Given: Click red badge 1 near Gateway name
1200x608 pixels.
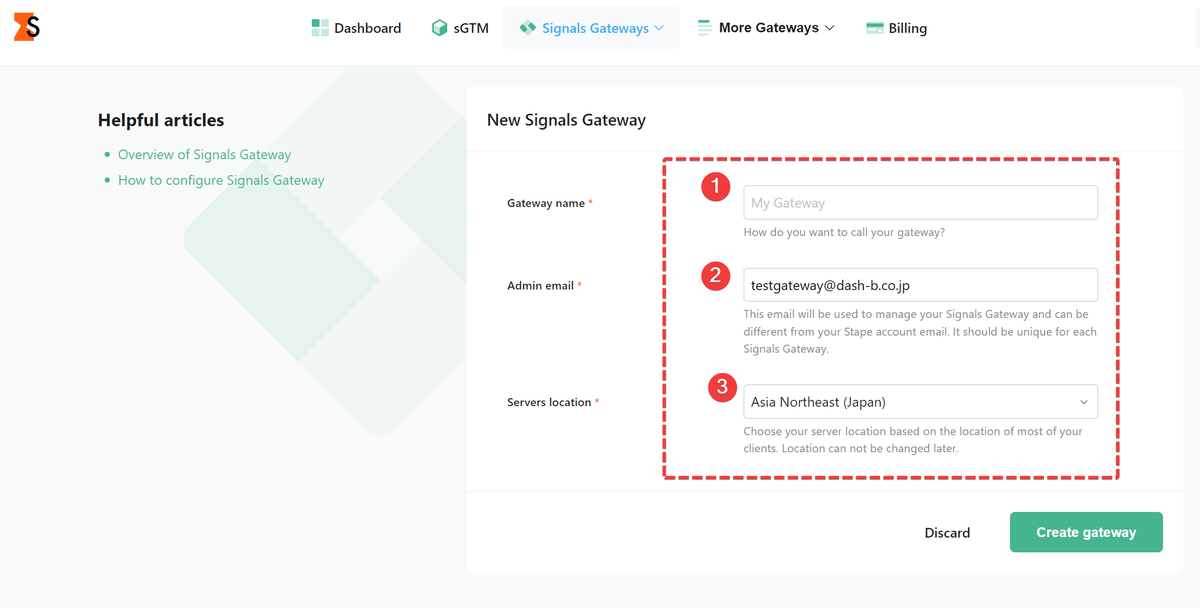Looking at the screenshot, I should 716,186.
